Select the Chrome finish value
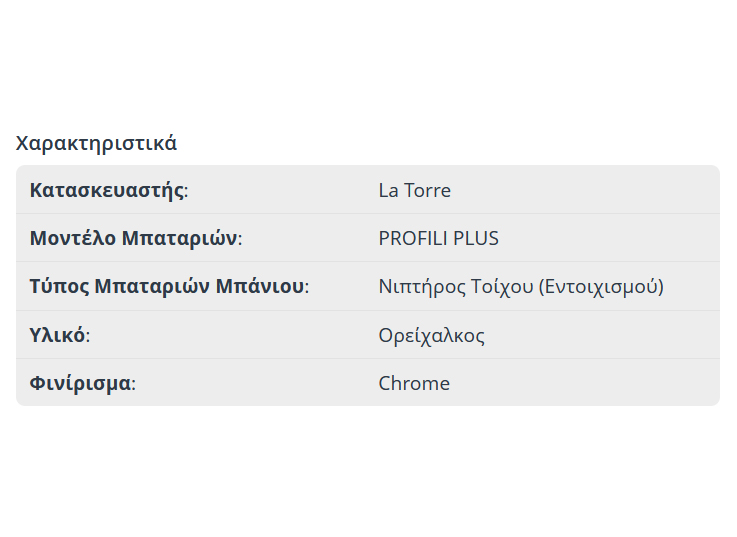 click(414, 383)
